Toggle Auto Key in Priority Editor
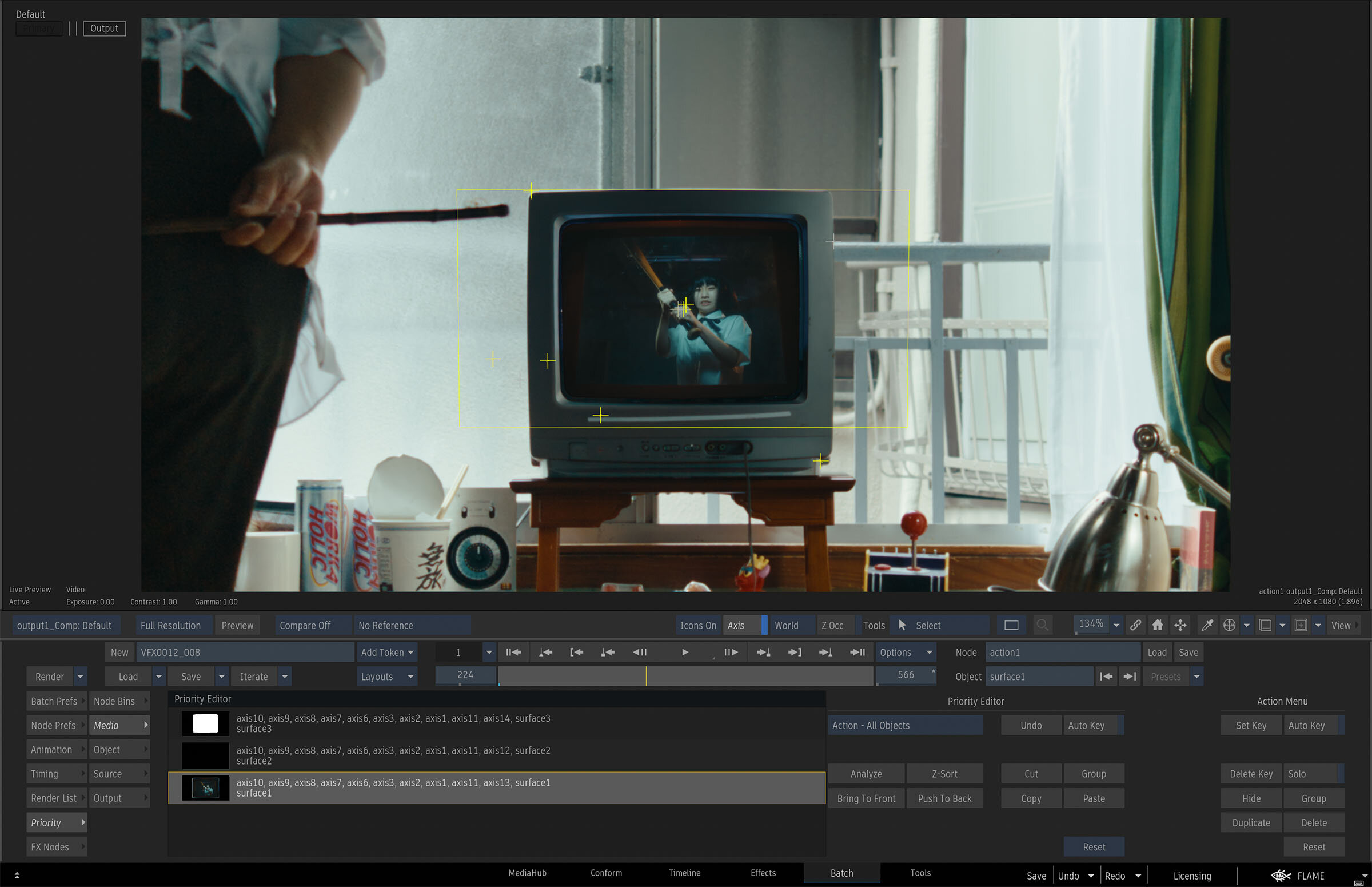The width and height of the screenshot is (1372, 887). click(x=1087, y=725)
